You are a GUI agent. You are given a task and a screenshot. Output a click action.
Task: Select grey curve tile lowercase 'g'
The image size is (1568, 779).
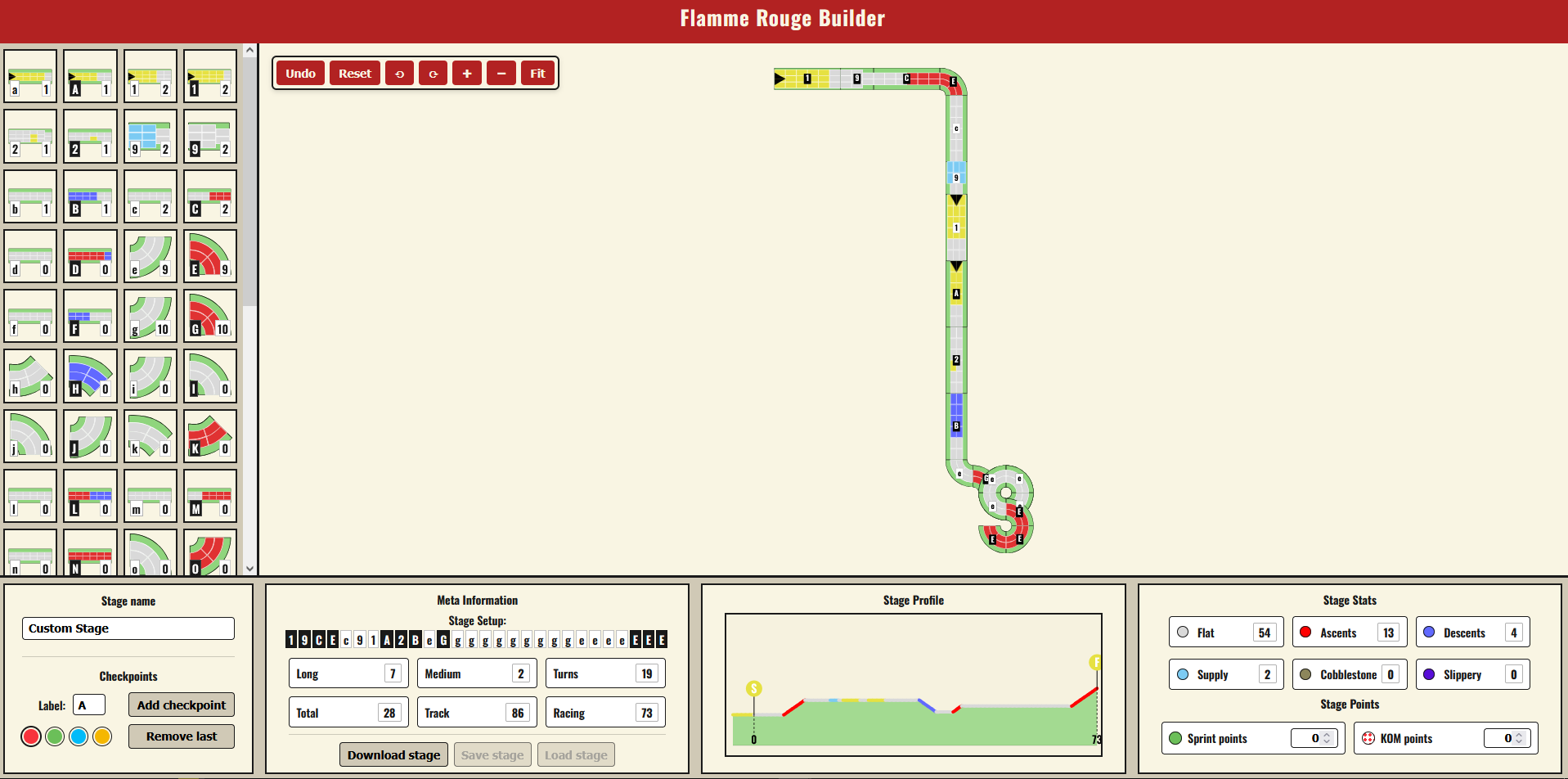point(150,316)
